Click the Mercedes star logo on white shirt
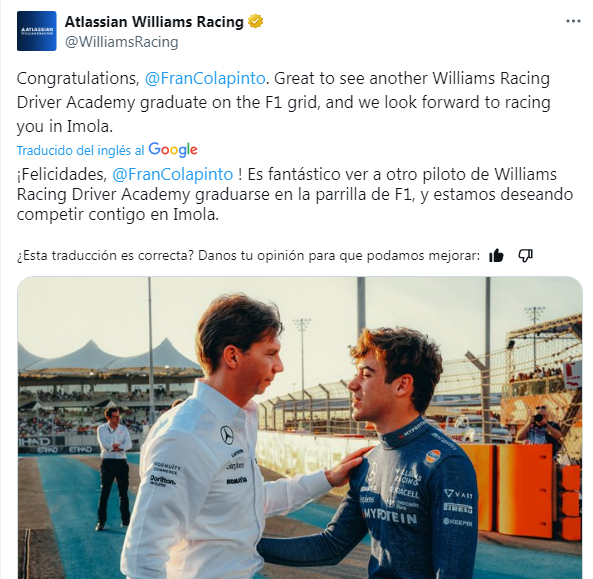Image resolution: width=593 pixels, height=579 pixels. pos(227,435)
